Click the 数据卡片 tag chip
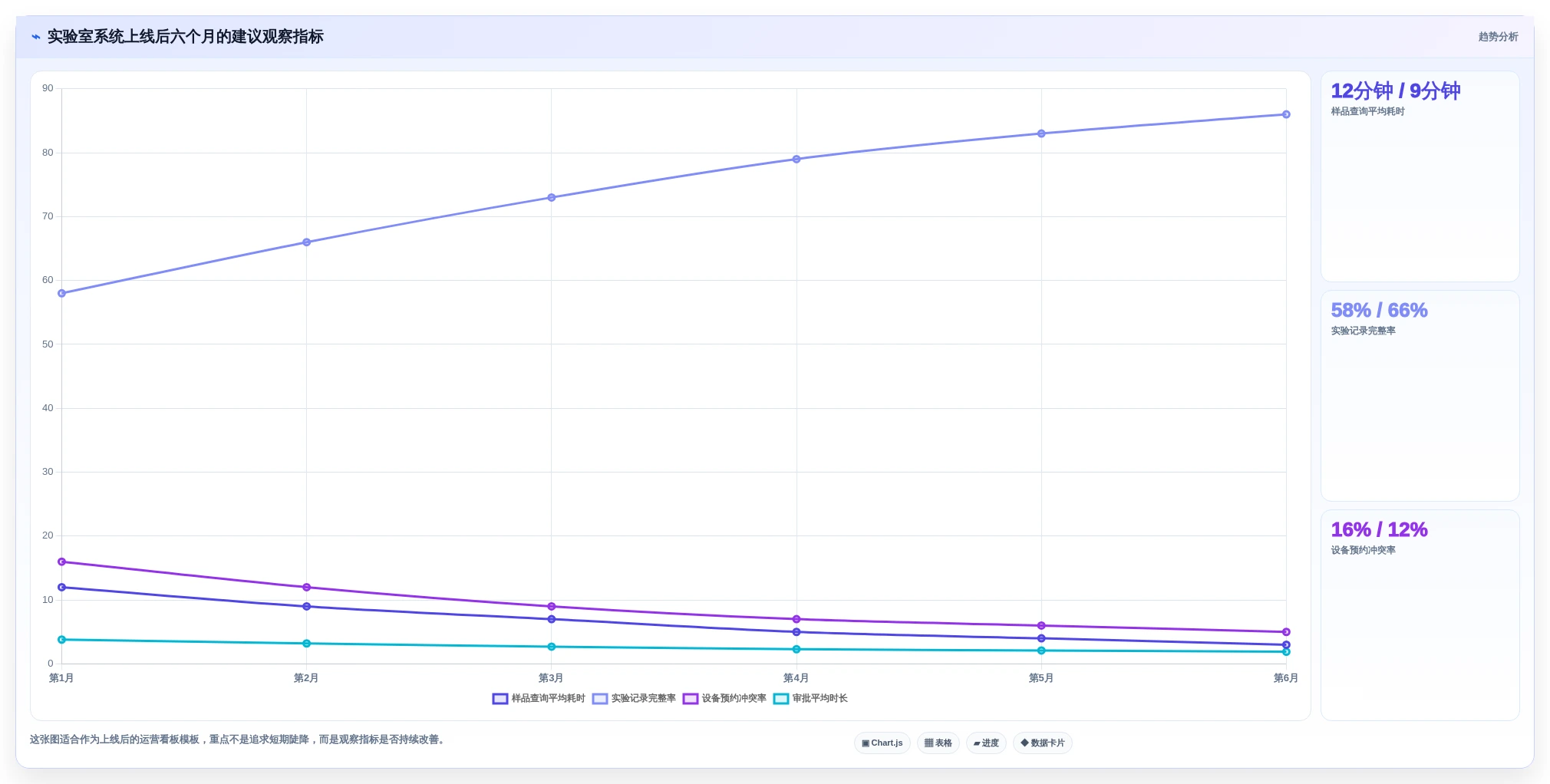The height and width of the screenshot is (784, 1550). point(1043,743)
